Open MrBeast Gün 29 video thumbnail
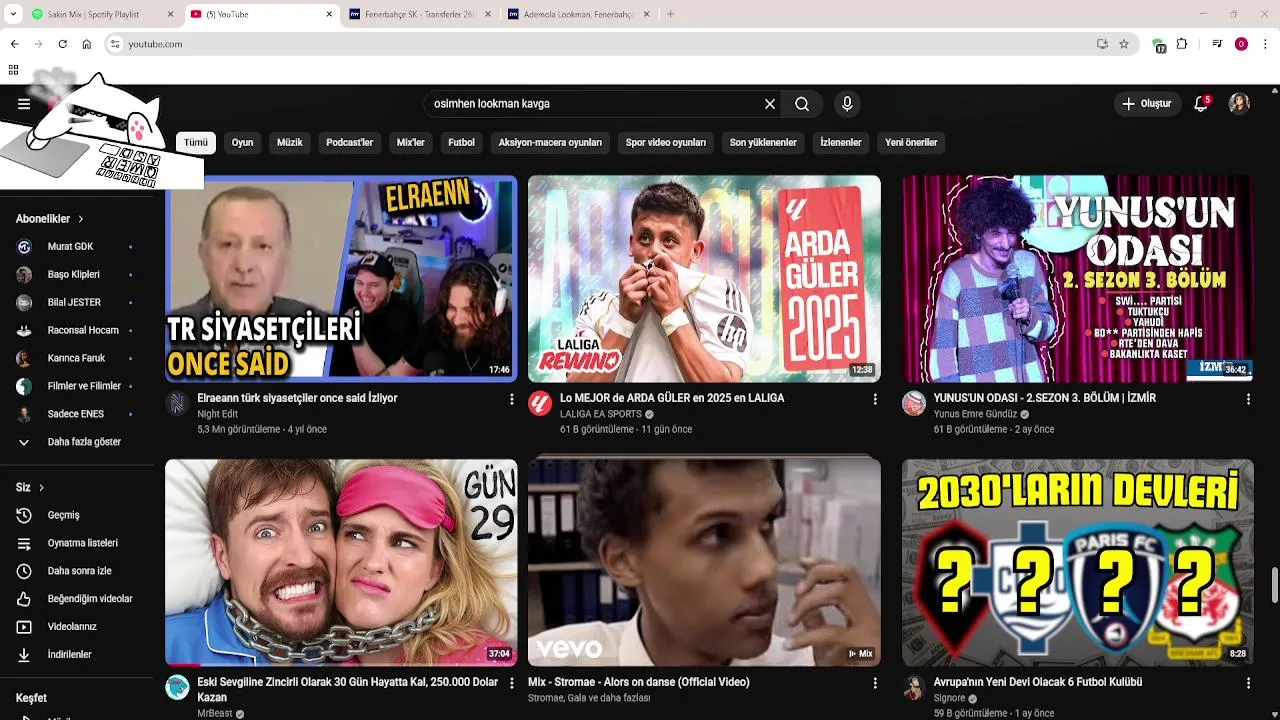The width and height of the screenshot is (1280, 720). pos(341,562)
